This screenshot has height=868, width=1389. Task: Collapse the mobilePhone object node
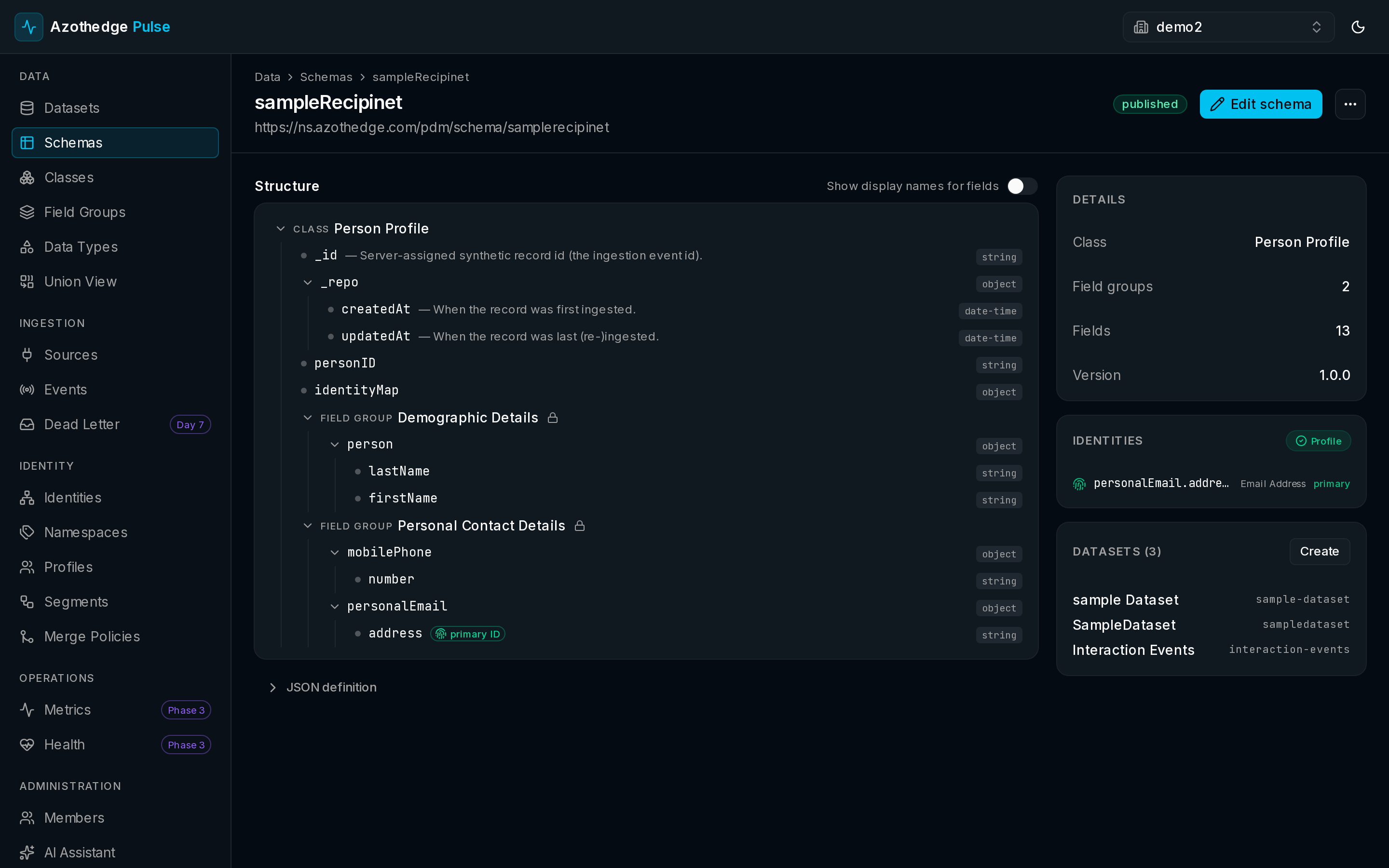(335, 552)
